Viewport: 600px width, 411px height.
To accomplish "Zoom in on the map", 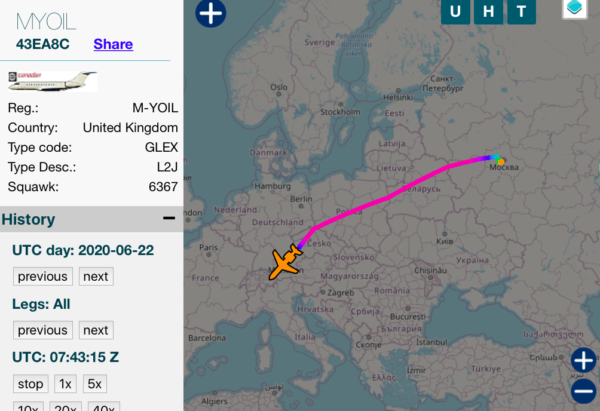I will 584,360.
